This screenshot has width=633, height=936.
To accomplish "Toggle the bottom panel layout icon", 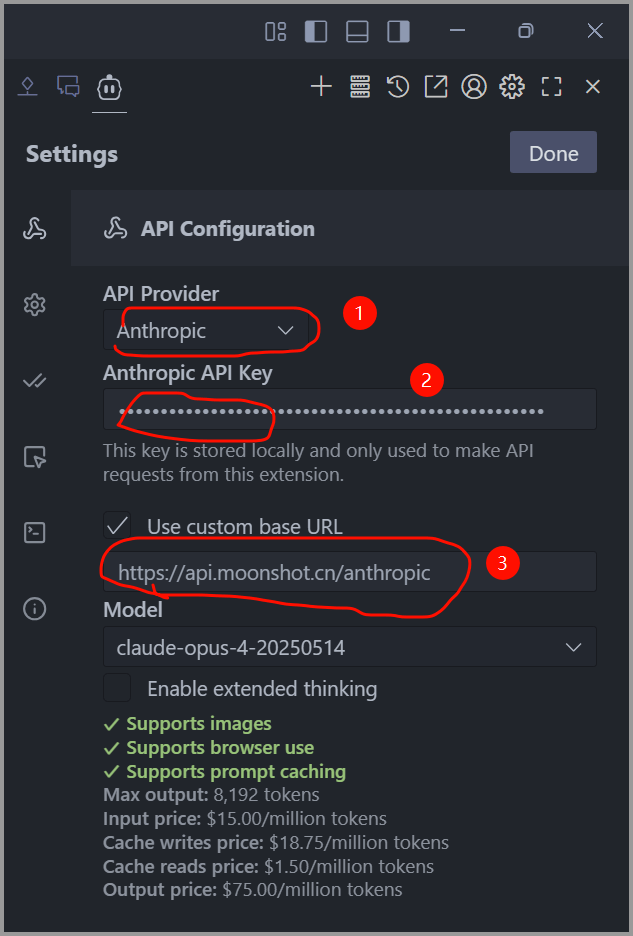I will point(357,31).
